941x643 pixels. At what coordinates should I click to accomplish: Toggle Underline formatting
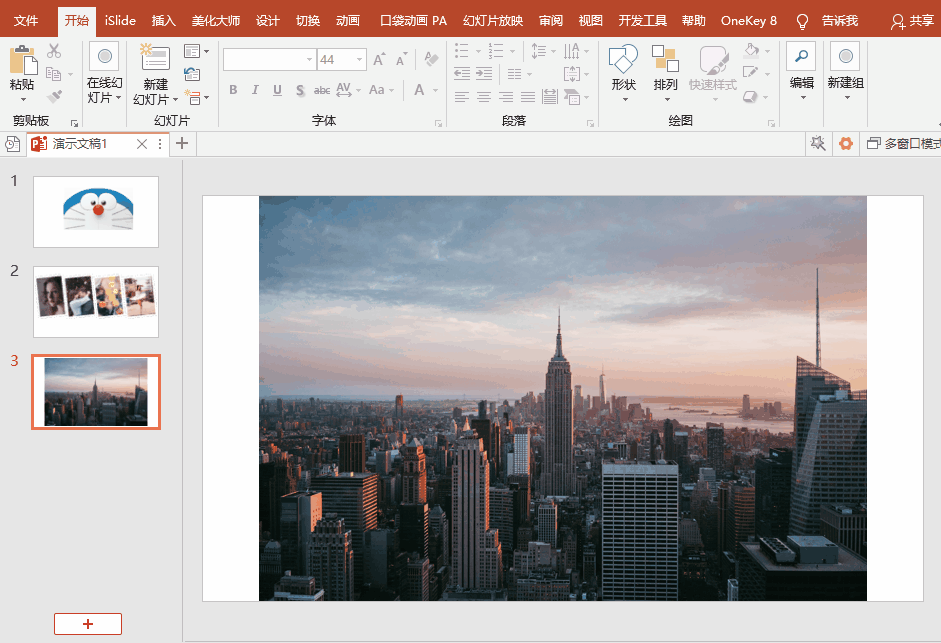pyautogui.click(x=277, y=90)
